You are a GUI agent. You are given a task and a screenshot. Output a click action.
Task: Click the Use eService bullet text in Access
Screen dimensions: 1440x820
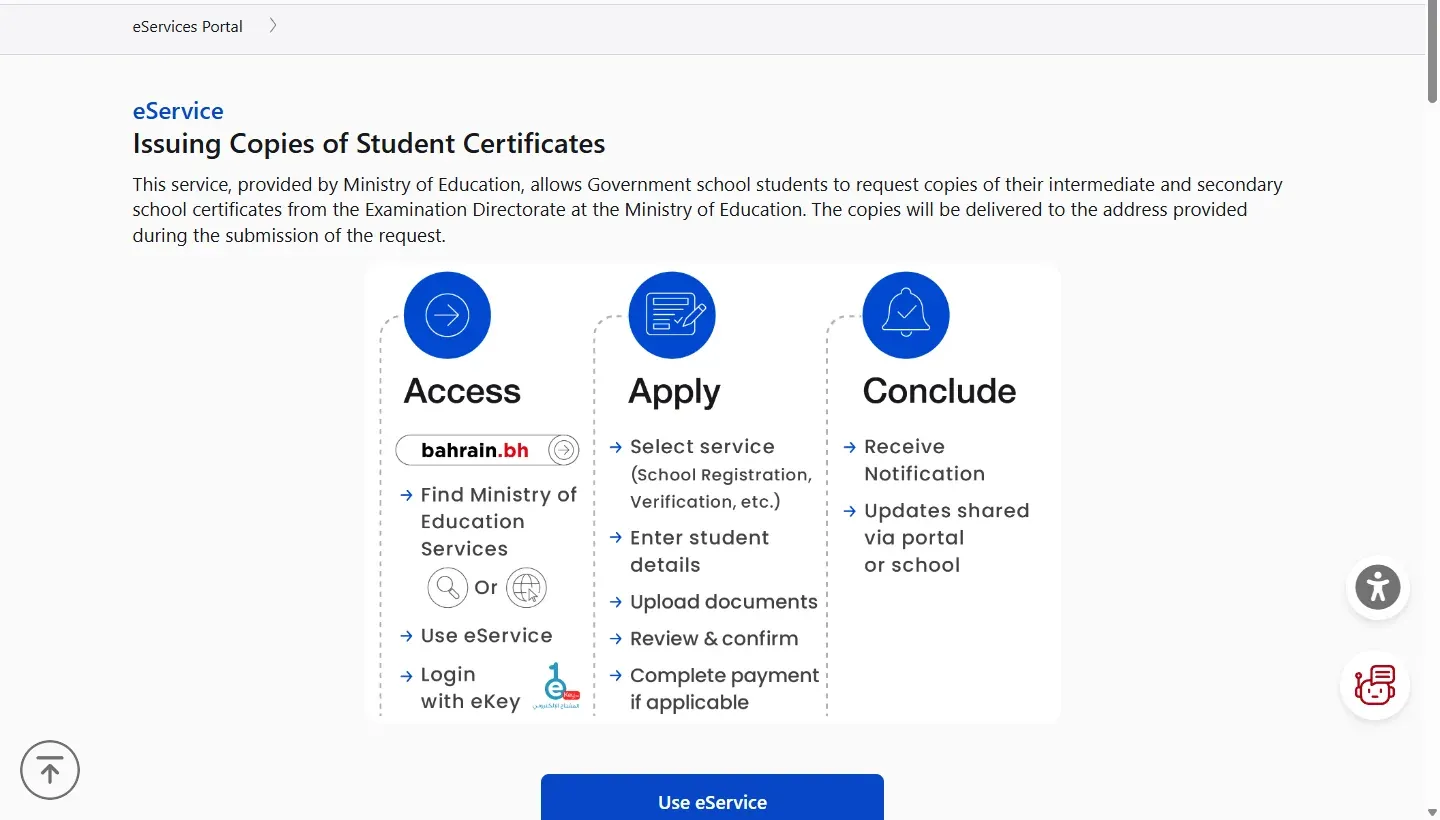486,636
